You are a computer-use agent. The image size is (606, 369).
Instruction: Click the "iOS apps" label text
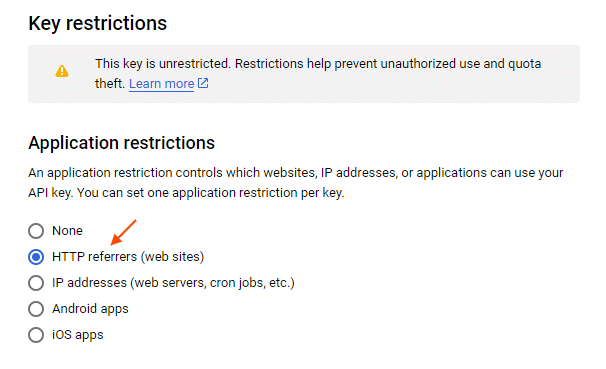(78, 335)
